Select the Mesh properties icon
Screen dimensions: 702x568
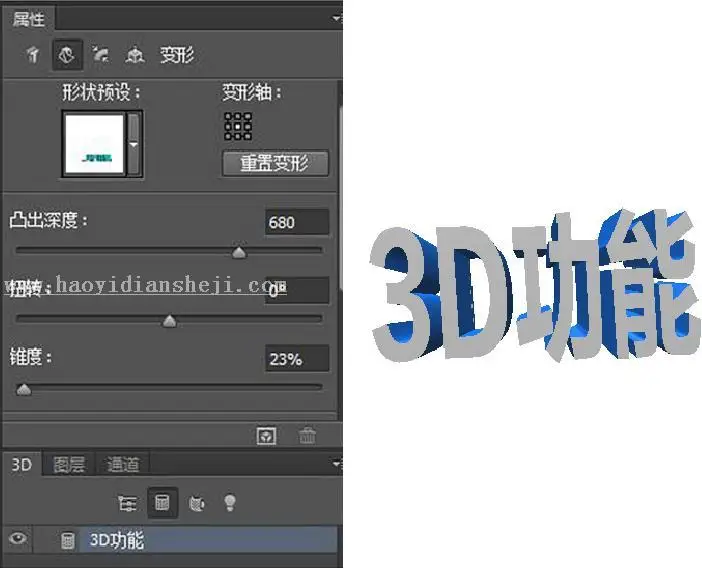pos(33,55)
